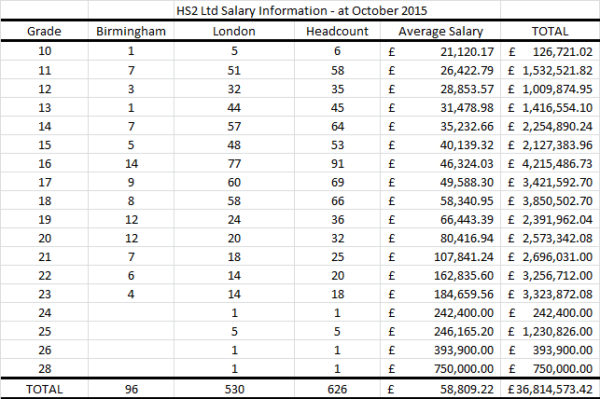Select London total cell '530'
Viewport: 600px width, 399px height.
click(234, 389)
